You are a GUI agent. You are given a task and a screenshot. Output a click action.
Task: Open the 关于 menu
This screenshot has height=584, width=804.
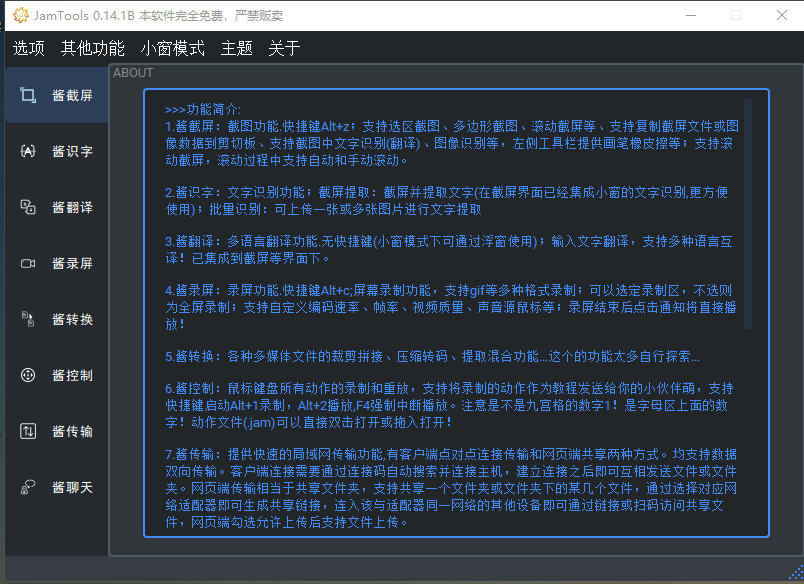pos(284,48)
